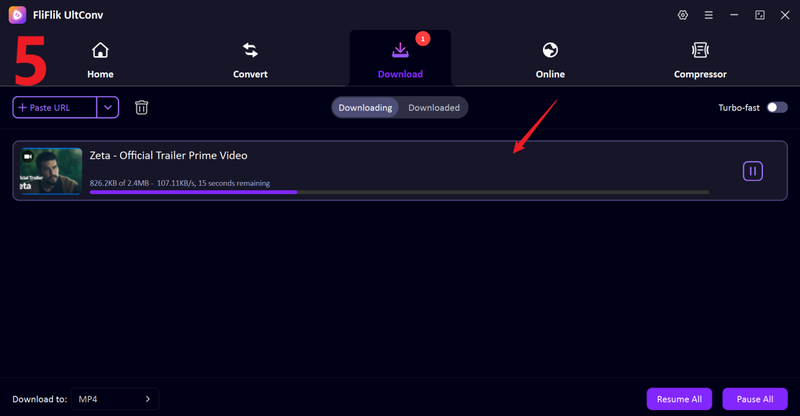Pause the Zeta trailer download
Viewport: 800px width, 416px height.
click(x=753, y=171)
